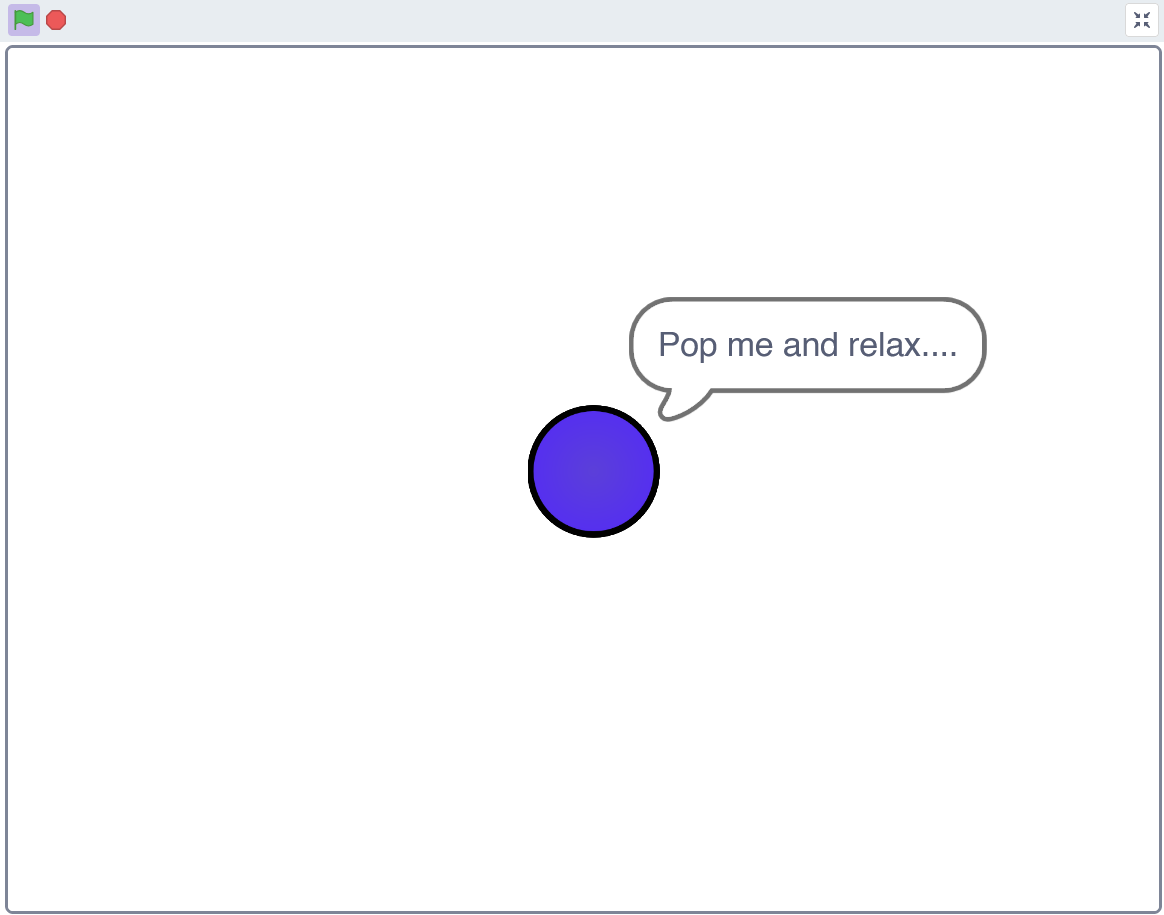Pop the purple circle sprite

click(594, 471)
